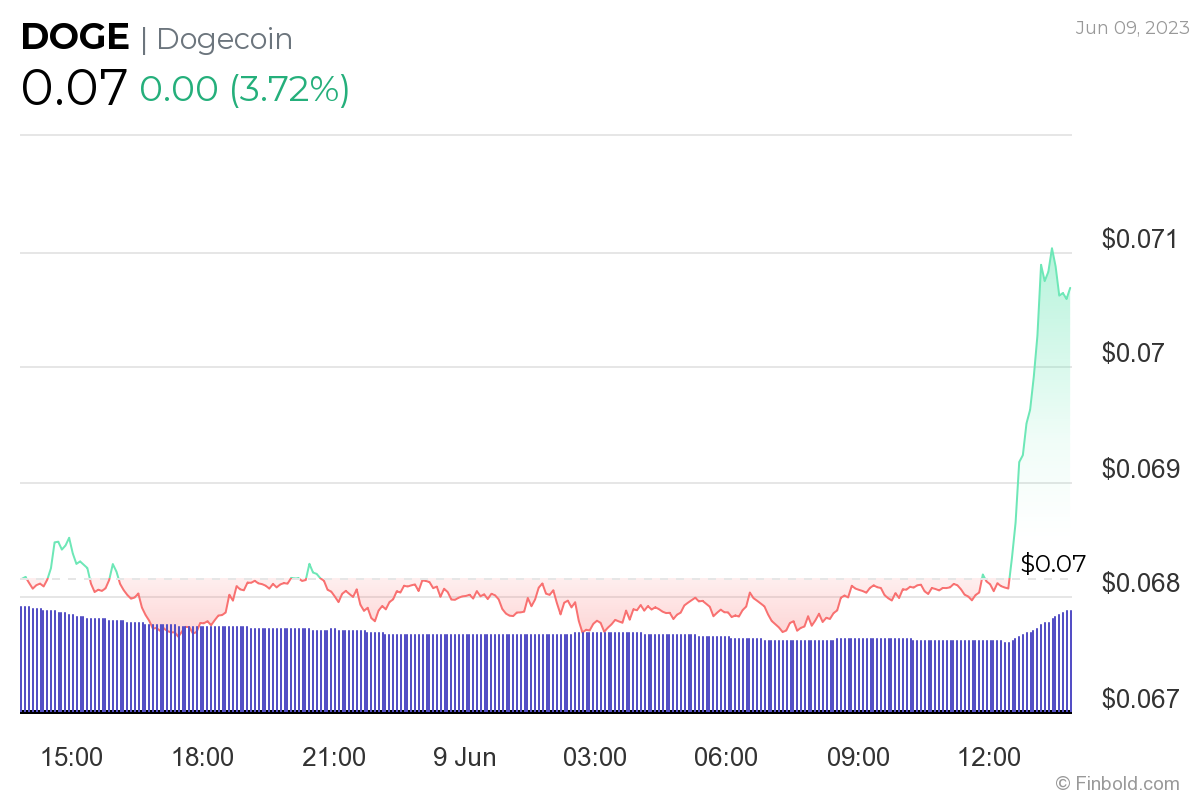The height and width of the screenshot is (800, 1200).
Task: Click the 09:00 time axis label
Action: point(857,757)
